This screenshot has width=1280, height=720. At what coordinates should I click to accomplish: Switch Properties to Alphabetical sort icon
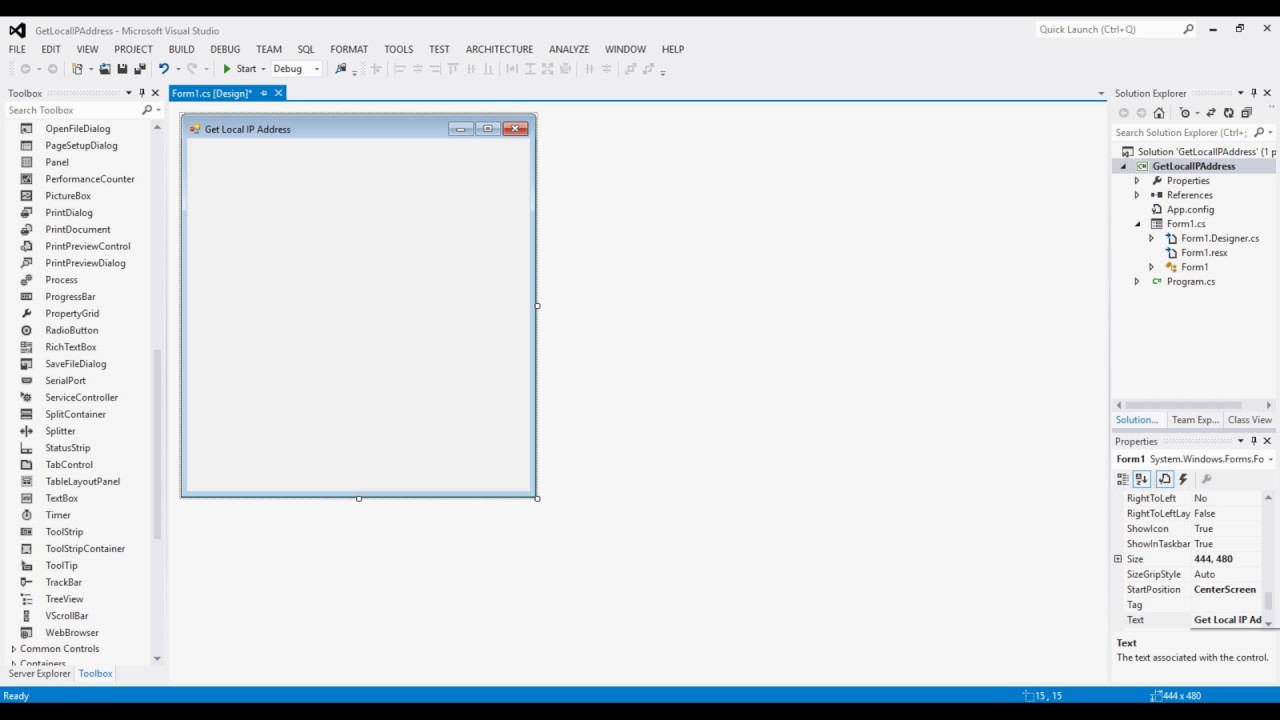pos(1142,480)
